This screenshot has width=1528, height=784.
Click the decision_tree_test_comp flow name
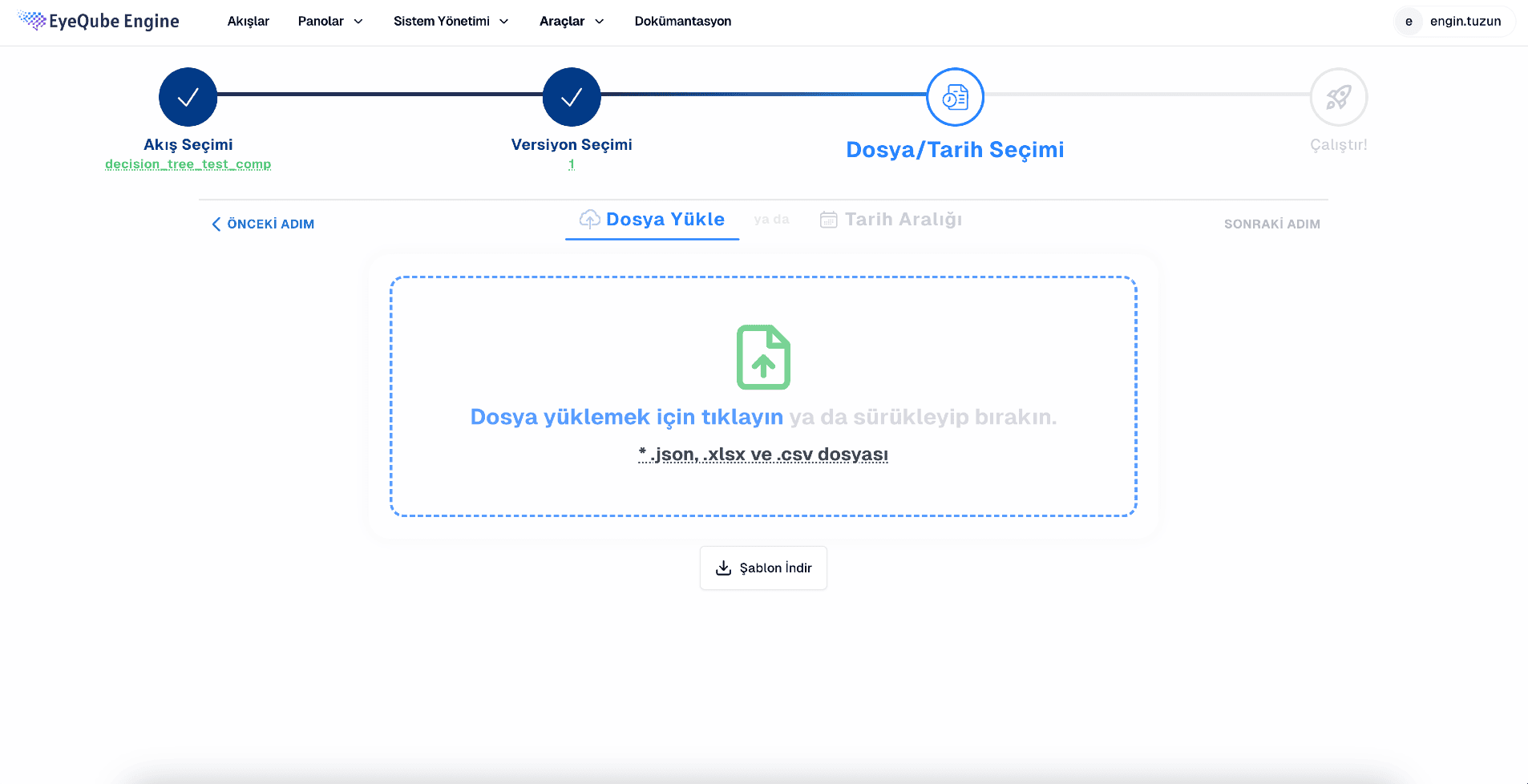point(188,164)
